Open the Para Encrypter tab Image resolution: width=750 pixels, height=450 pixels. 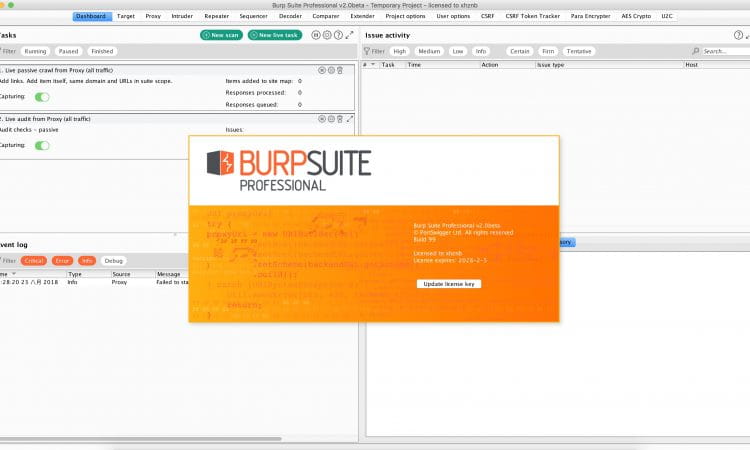[591, 16]
